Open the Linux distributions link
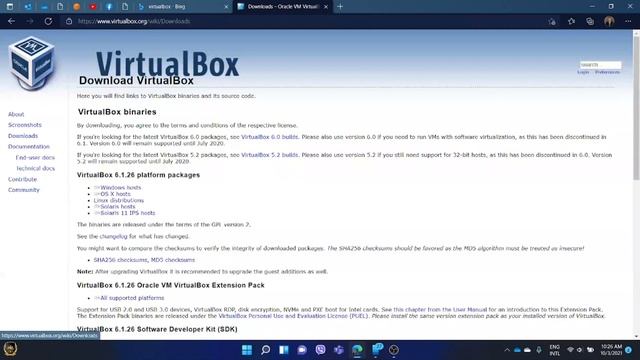640x360 pixels. (119, 200)
